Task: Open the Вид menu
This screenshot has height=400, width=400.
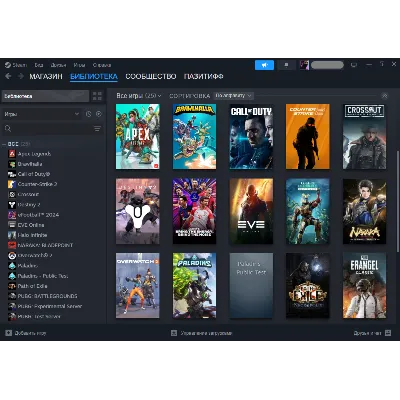Action: pos(39,65)
